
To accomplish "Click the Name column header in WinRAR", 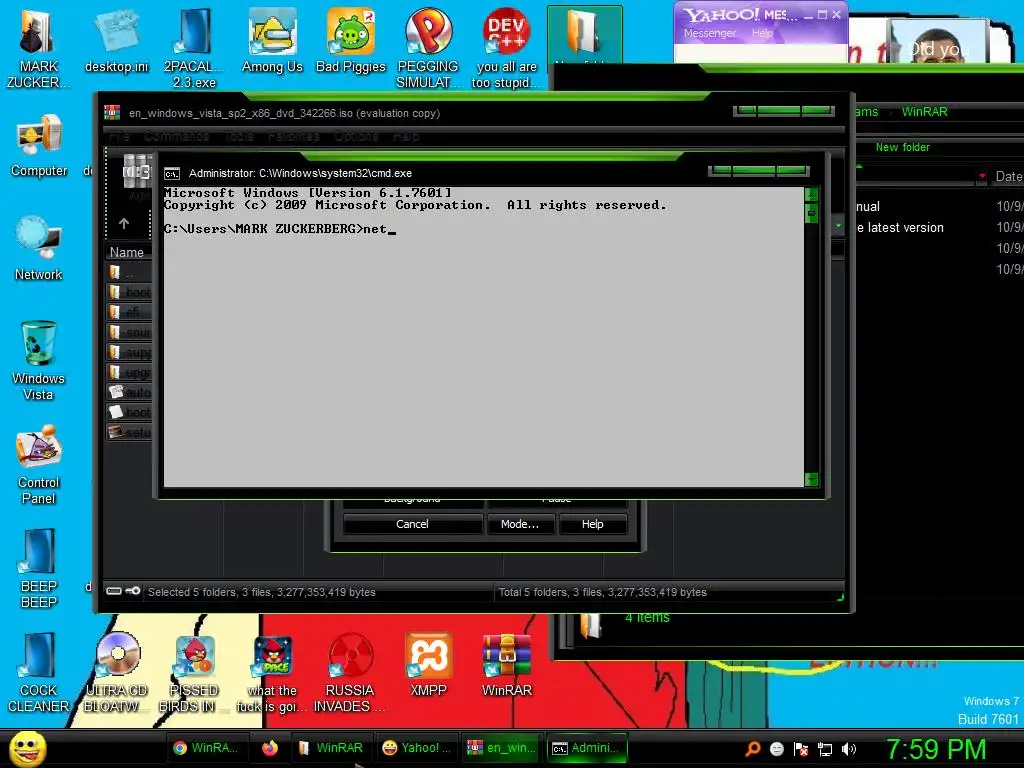I will point(127,252).
